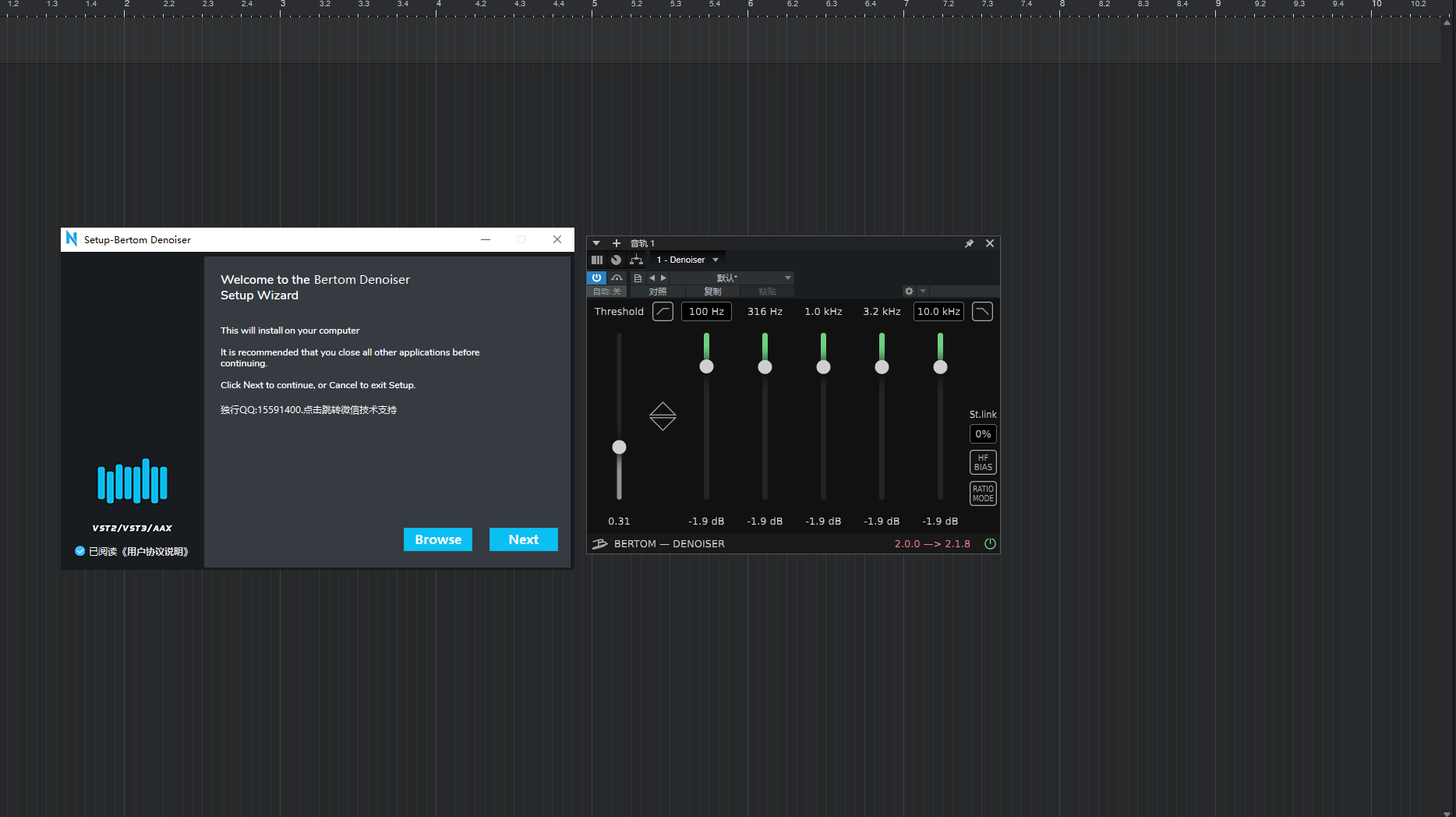The height and width of the screenshot is (817, 1456).
Task: Click the 3.2 kHz band slider handle
Action: coord(882,366)
